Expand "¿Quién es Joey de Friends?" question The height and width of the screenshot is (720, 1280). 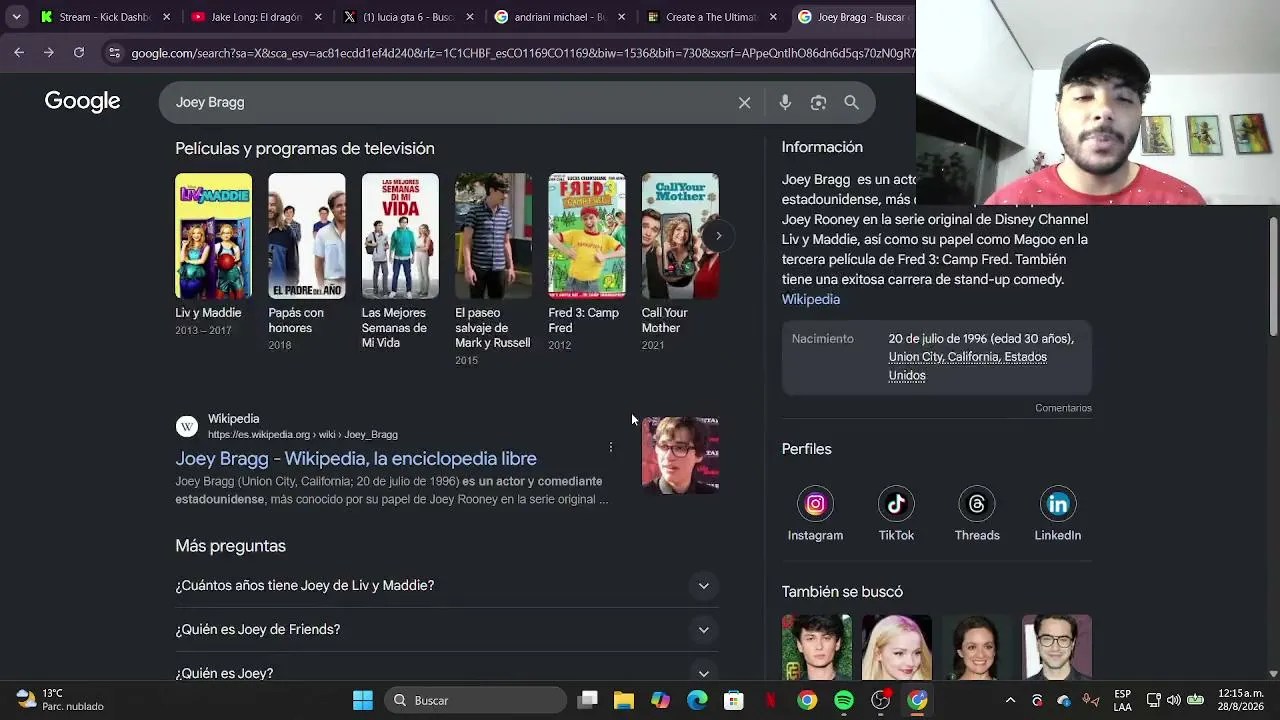click(x=446, y=630)
